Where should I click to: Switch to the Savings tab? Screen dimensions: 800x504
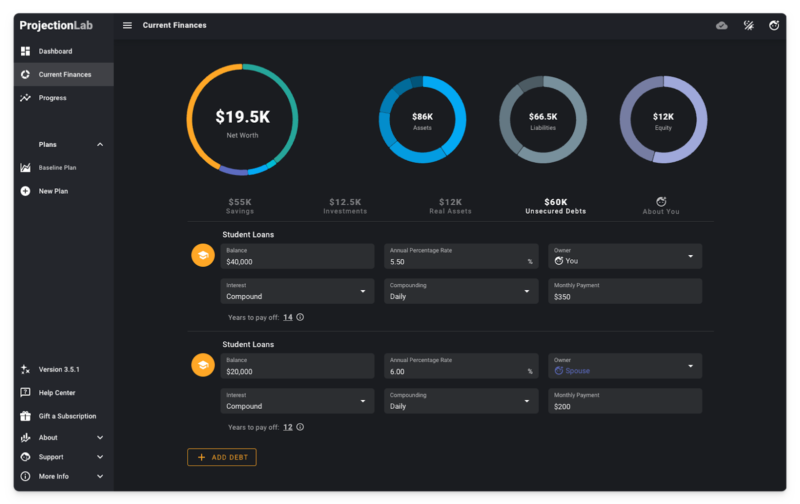coord(240,206)
